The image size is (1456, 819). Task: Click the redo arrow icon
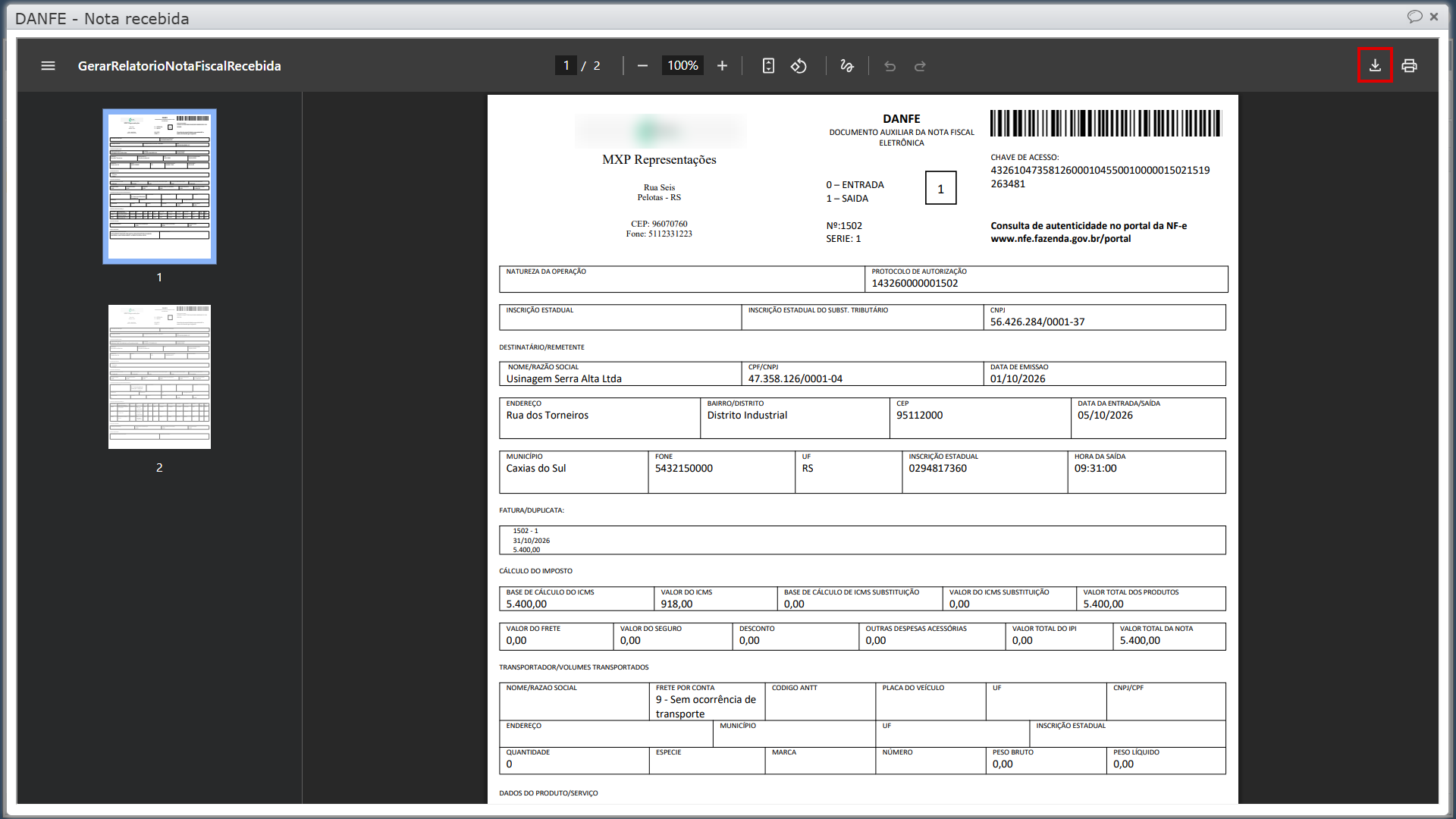(920, 66)
